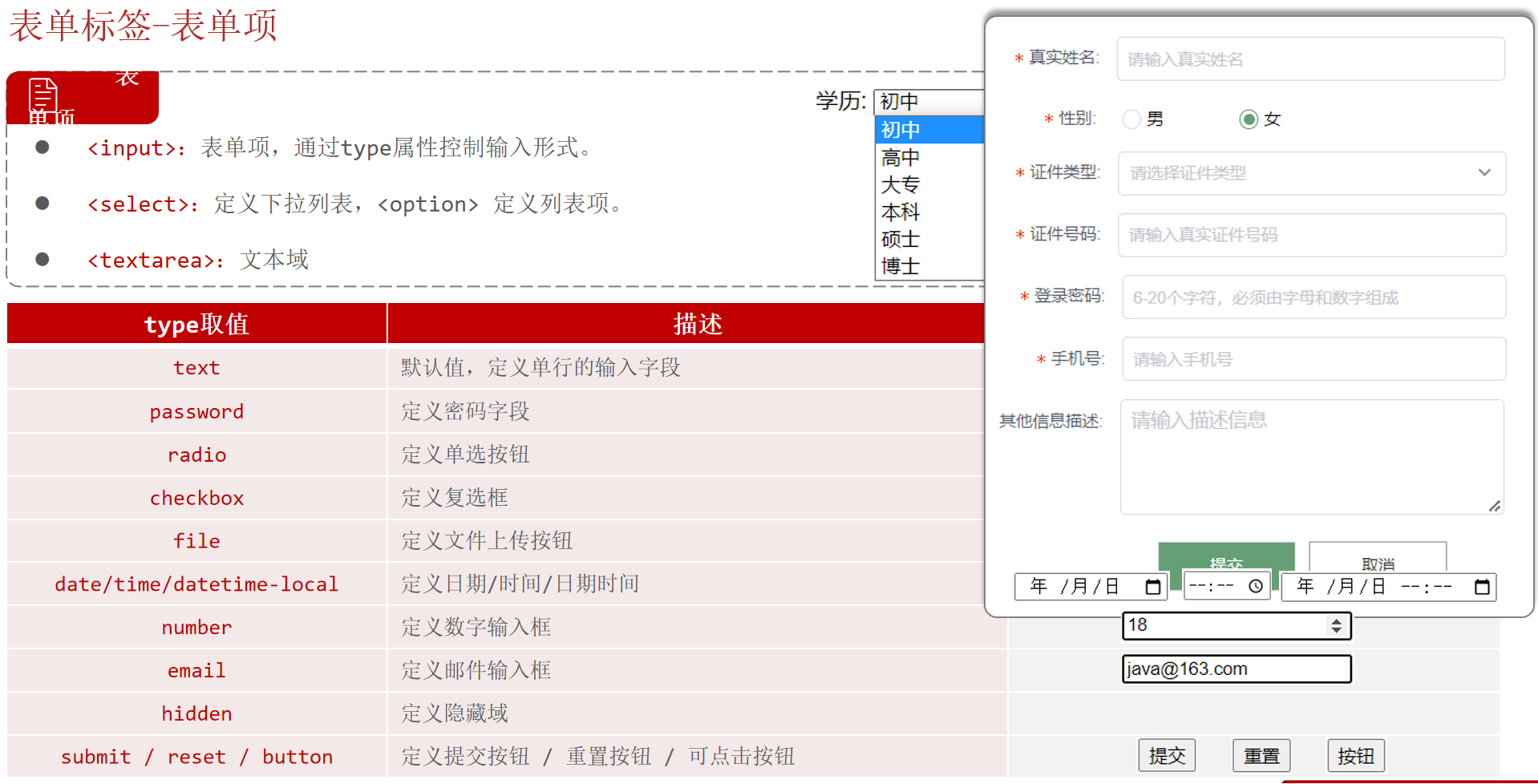Screen dimensions: 1538x784
Task: Click the resize handle of the description textarea
Action: (1495, 506)
